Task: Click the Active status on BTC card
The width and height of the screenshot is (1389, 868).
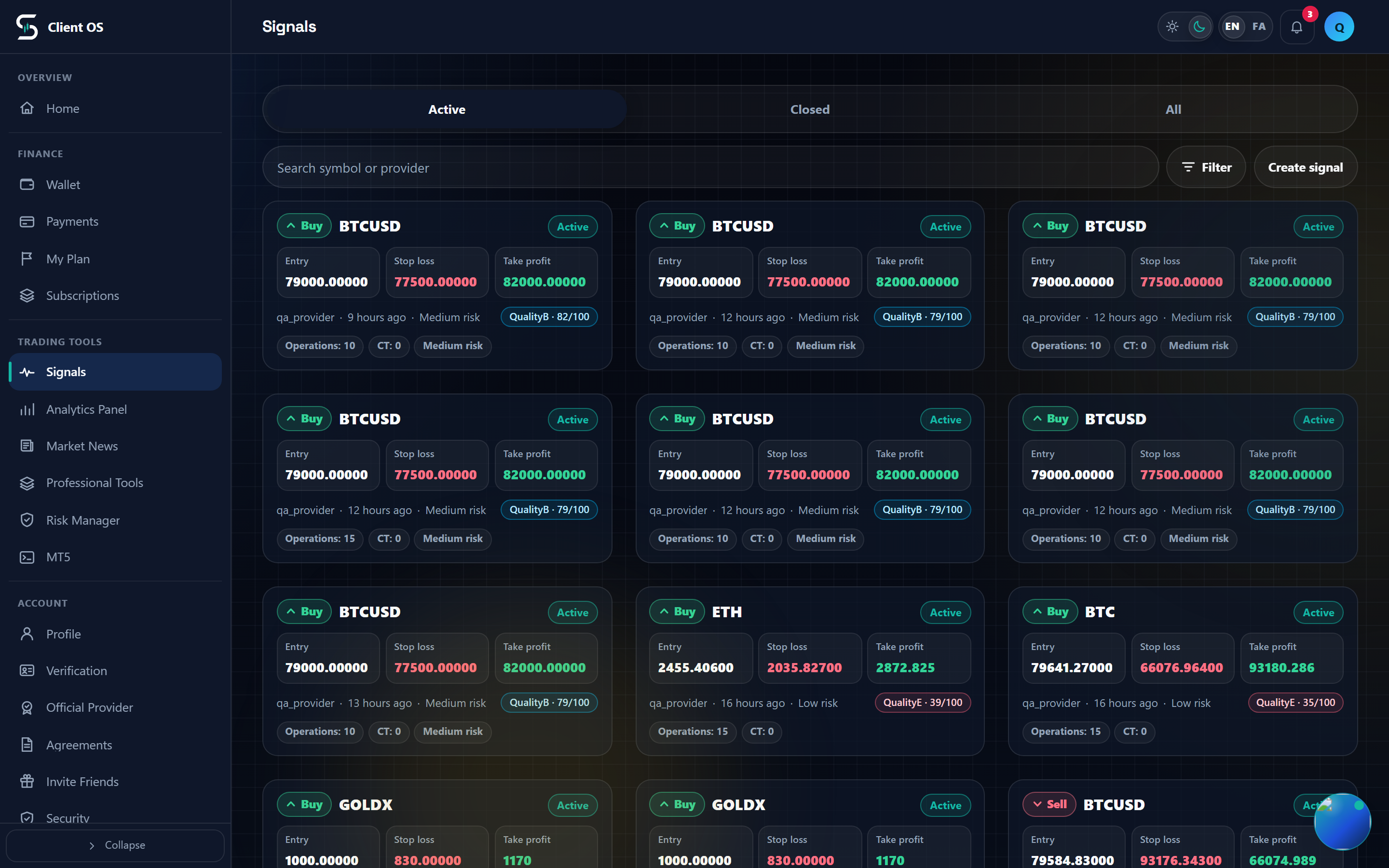Action: point(1319,612)
